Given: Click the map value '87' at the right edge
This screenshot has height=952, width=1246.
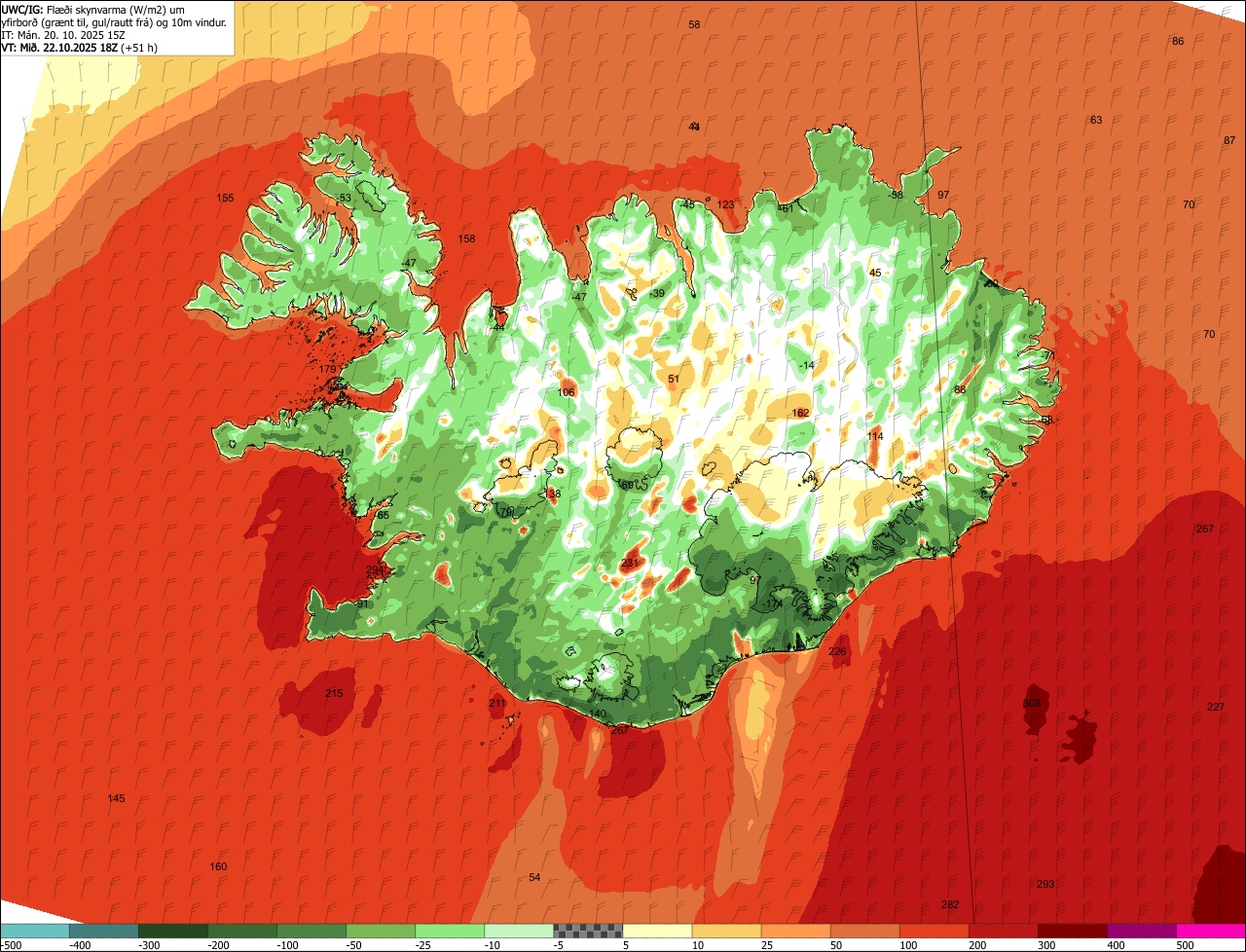Looking at the screenshot, I should (x=1229, y=140).
